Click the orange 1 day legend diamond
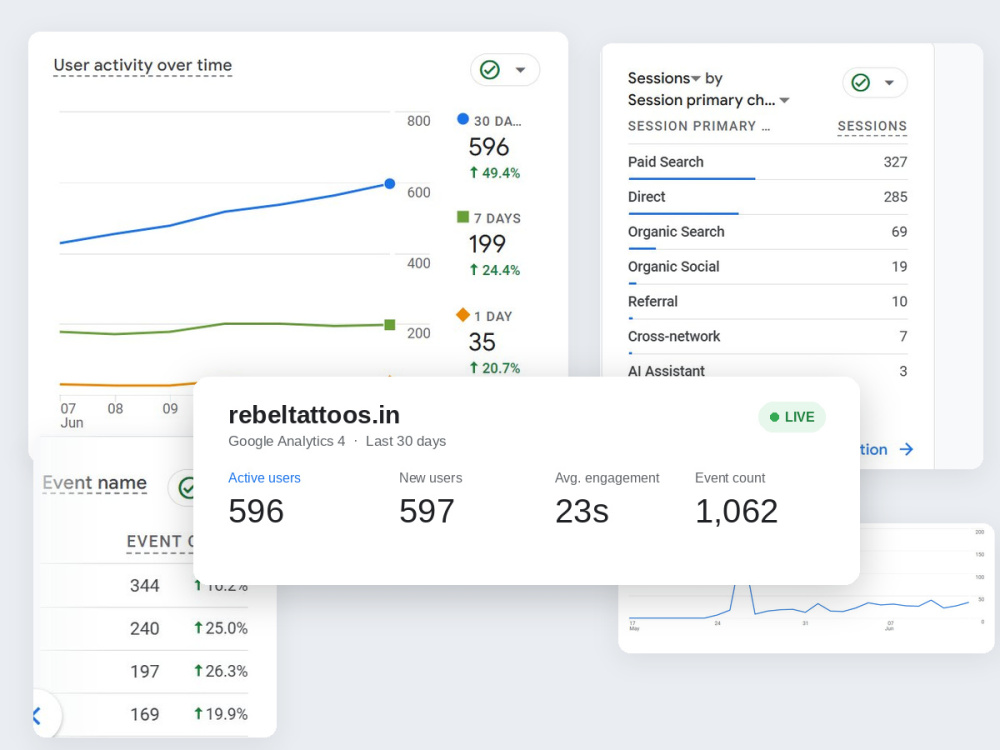 [463, 314]
